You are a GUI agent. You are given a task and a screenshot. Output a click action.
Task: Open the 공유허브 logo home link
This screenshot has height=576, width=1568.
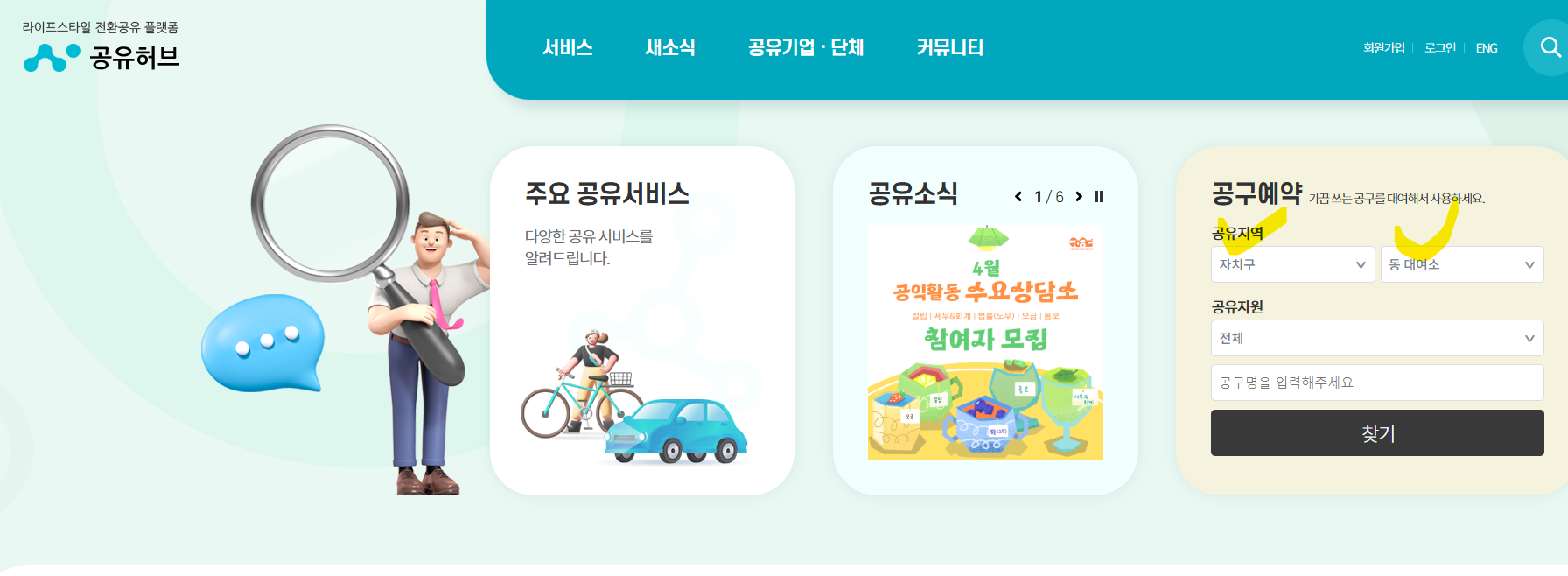101,57
